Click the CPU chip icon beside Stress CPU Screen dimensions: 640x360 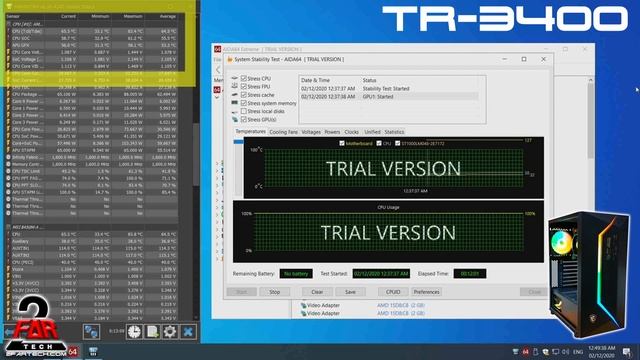coord(235,78)
